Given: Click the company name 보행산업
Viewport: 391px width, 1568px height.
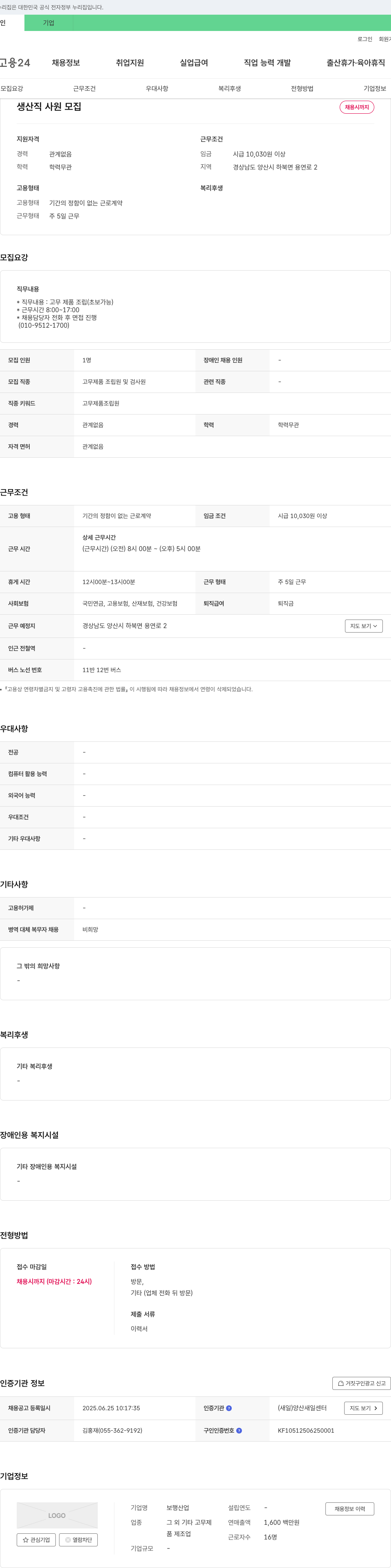Looking at the screenshot, I should click(178, 1508).
